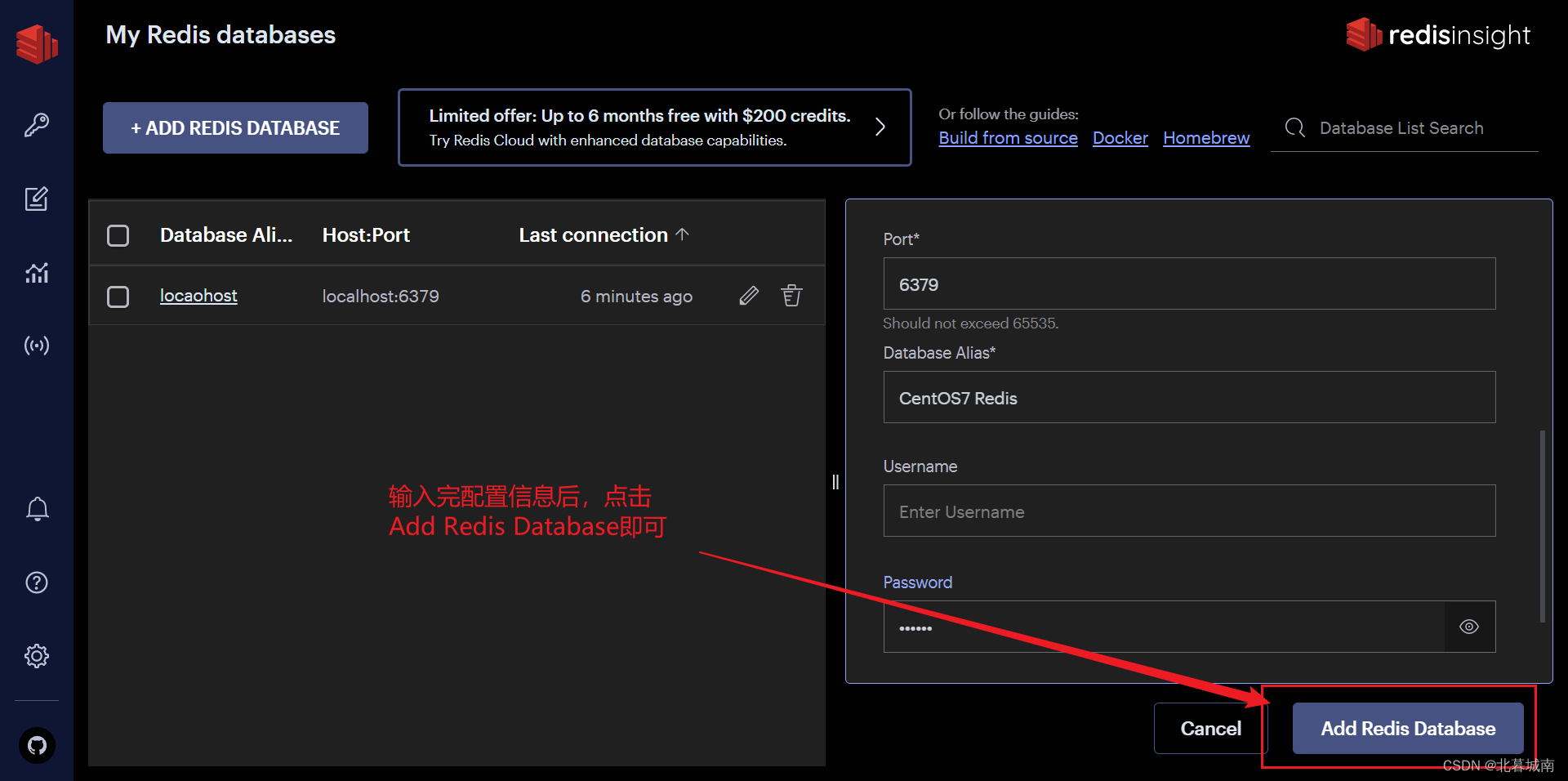Open the Redis logo home icon in sidebar
Screen dimensions: 1568x781
click(37, 43)
